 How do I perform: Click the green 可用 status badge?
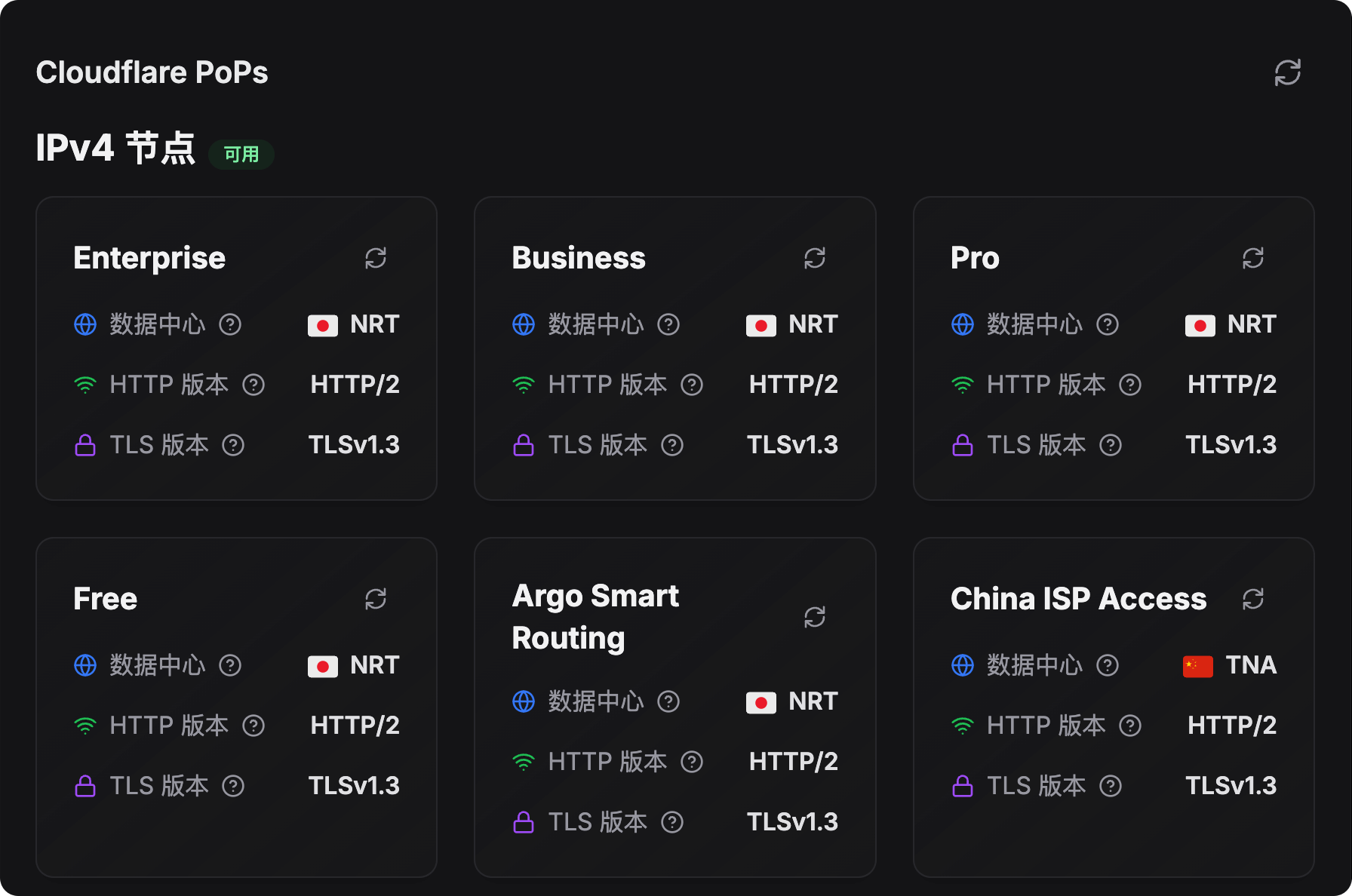coord(241,155)
